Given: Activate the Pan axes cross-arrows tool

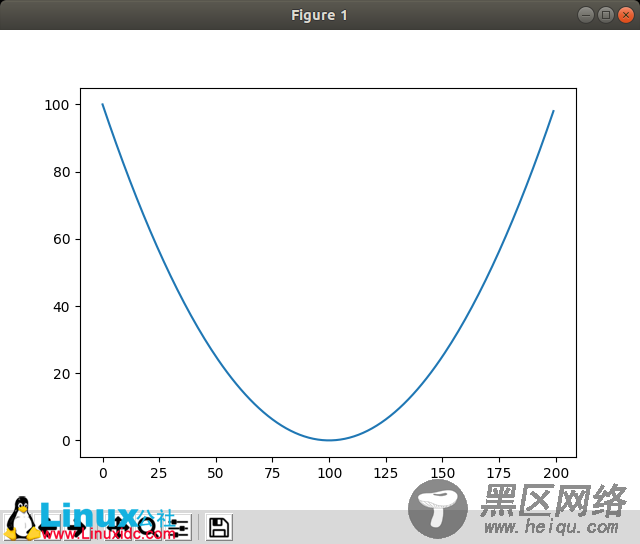Looking at the screenshot, I should [118, 527].
